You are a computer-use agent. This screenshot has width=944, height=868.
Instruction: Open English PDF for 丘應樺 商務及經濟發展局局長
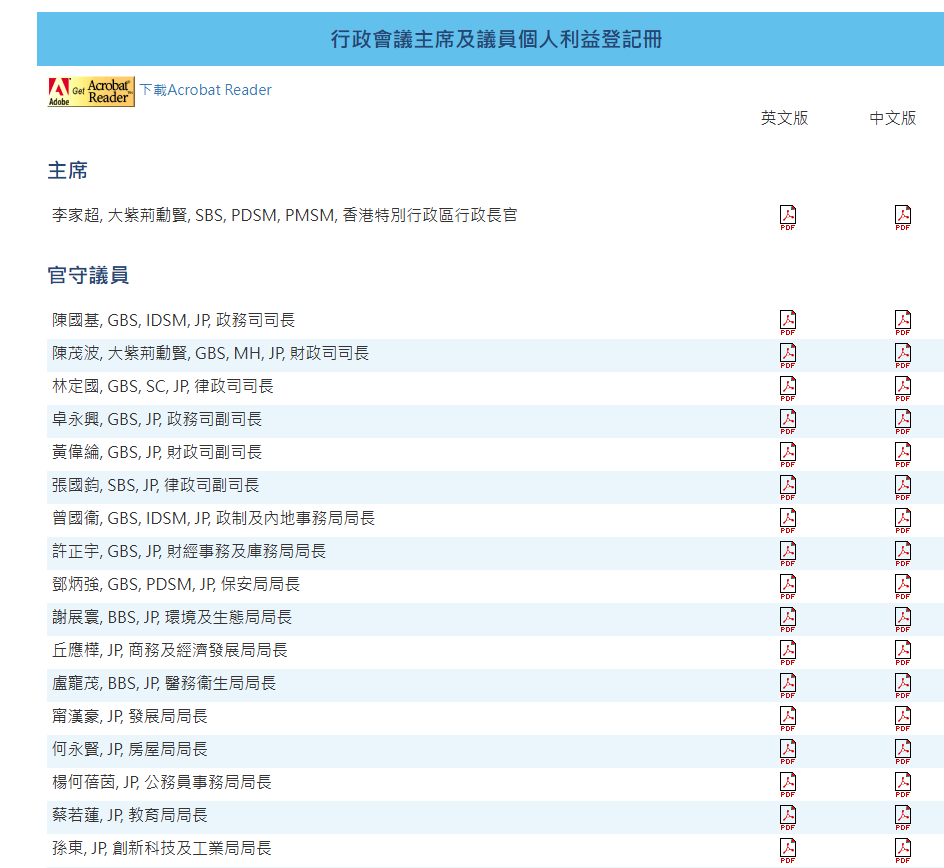pos(788,652)
